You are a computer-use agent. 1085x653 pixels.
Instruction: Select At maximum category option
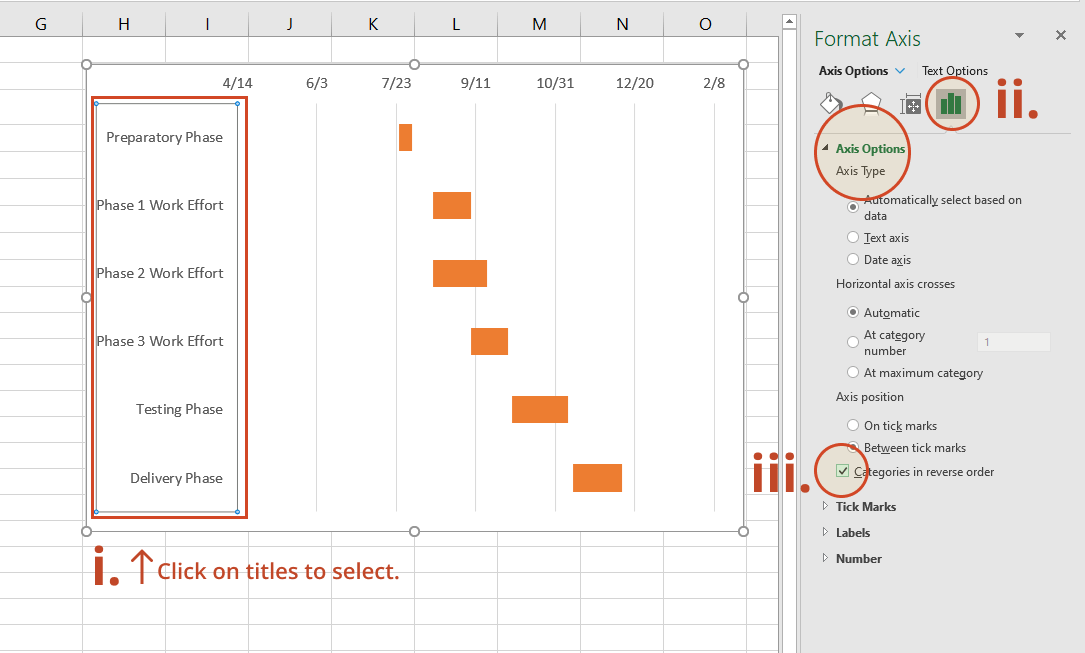(852, 372)
